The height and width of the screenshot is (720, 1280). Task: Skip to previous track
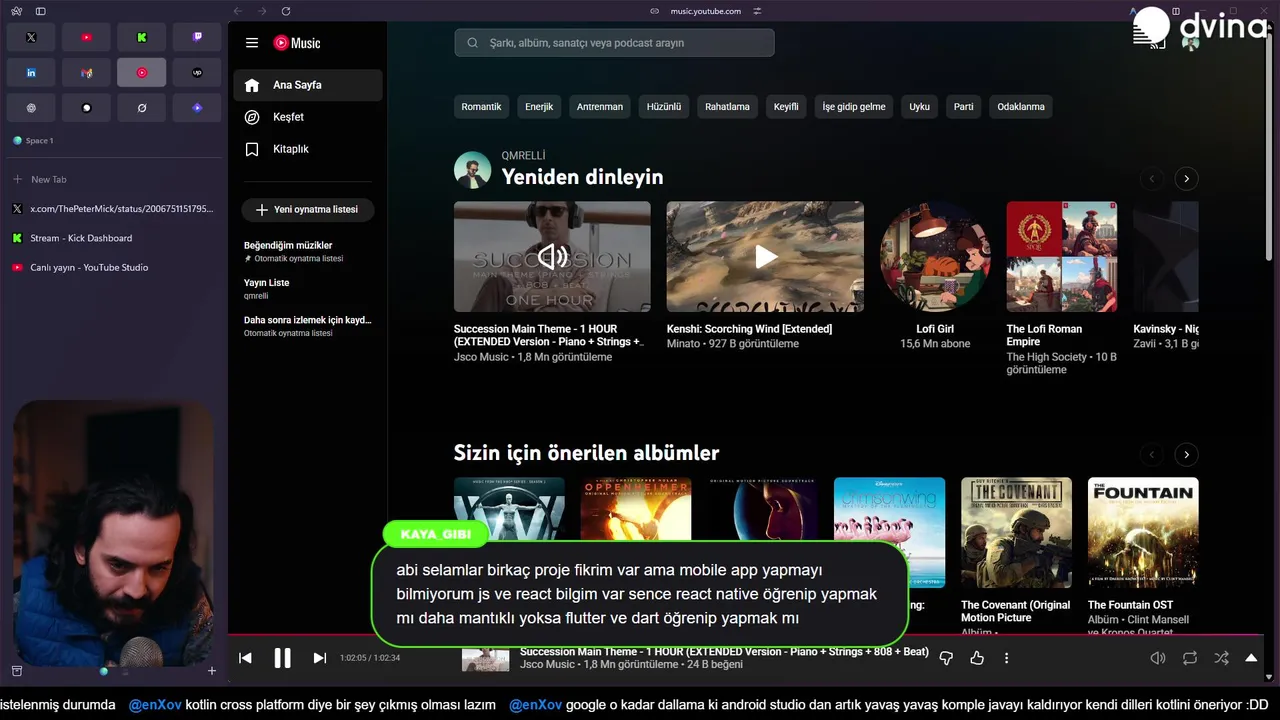245,658
